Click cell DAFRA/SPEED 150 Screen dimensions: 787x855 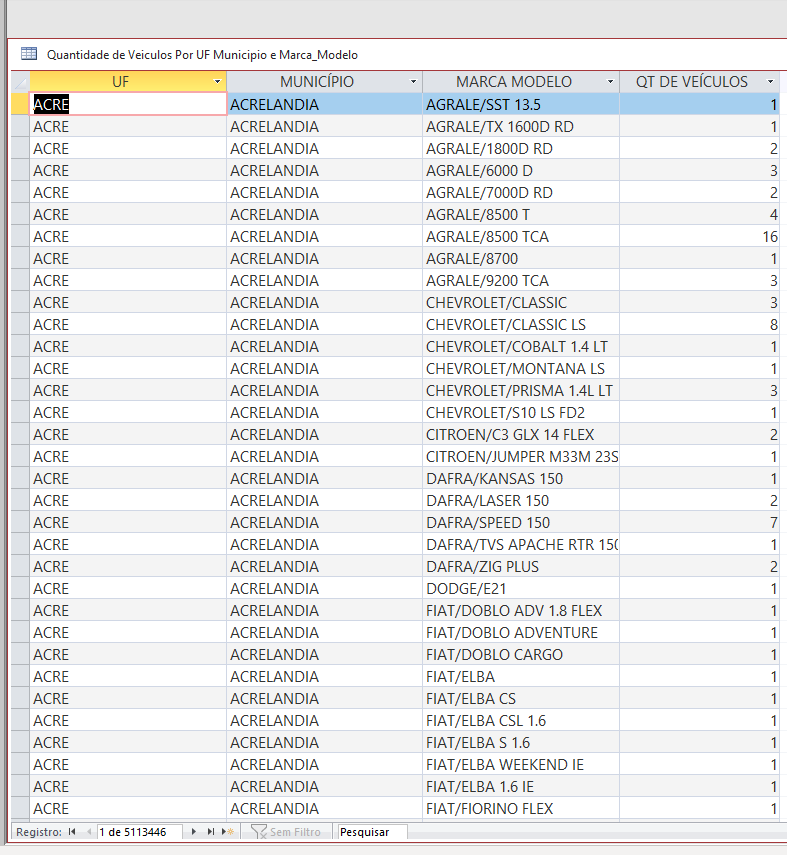(x=521, y=522)
